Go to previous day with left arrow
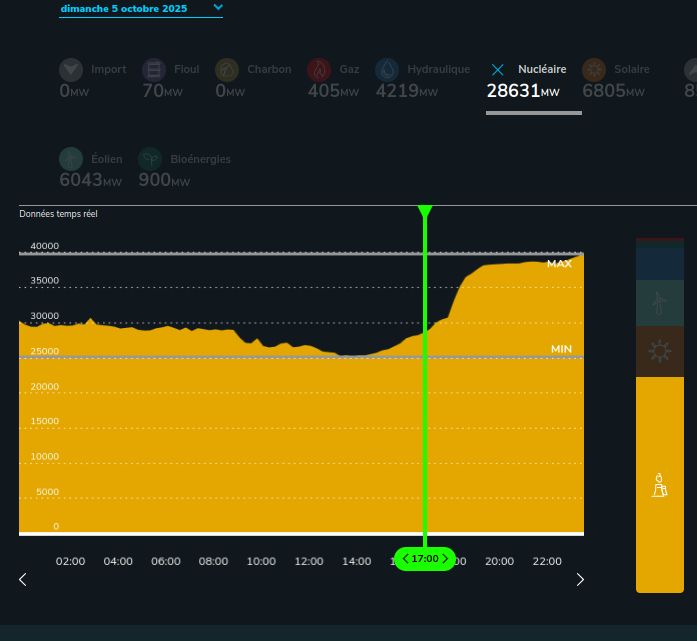Screen dimensions: 697x641 [x=23, y=580]
